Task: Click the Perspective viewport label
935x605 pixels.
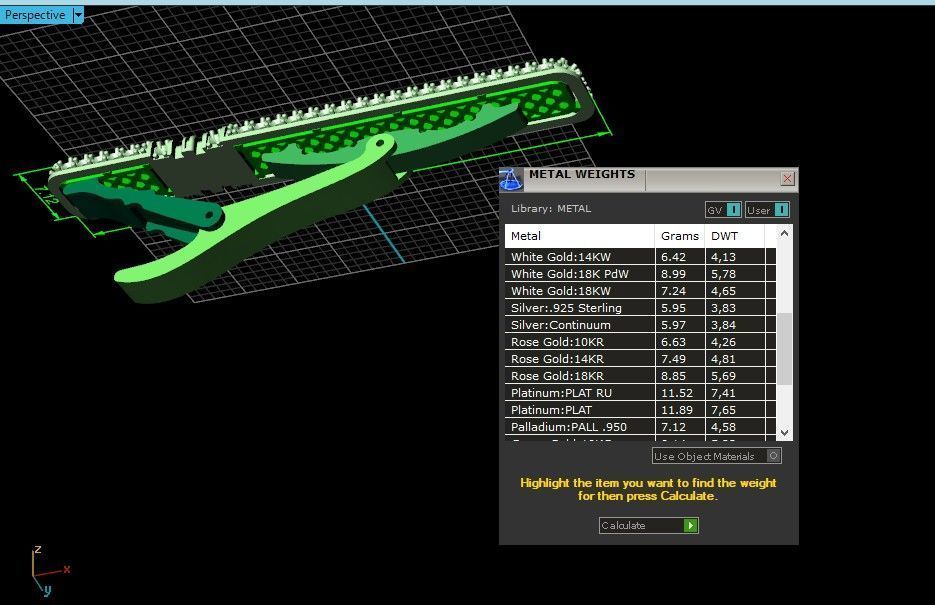Action: pos(35,15)
